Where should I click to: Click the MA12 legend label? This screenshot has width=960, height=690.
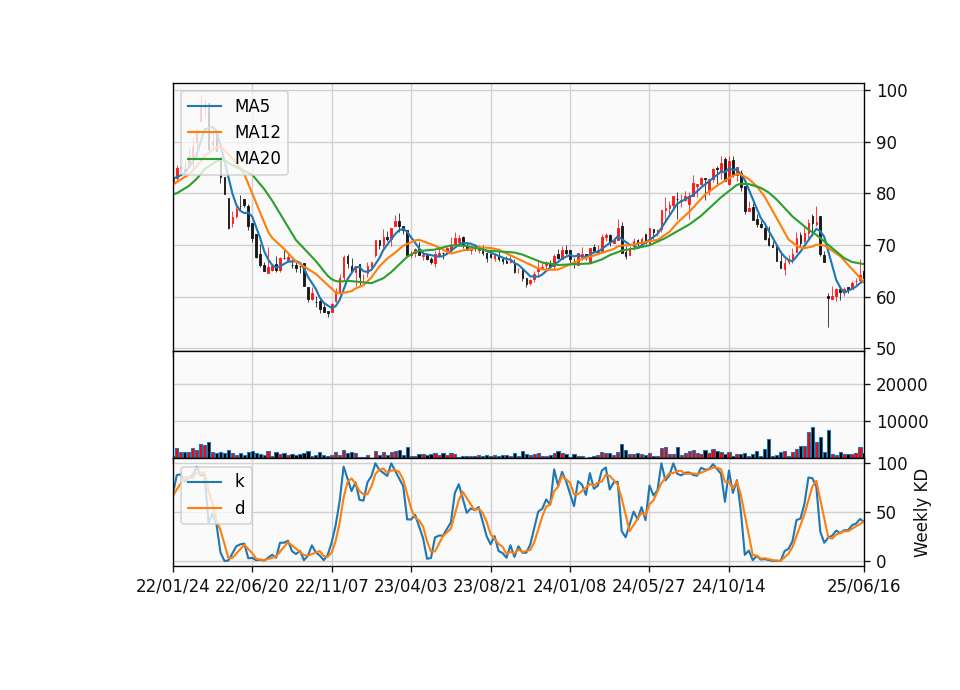click(257, 132)
